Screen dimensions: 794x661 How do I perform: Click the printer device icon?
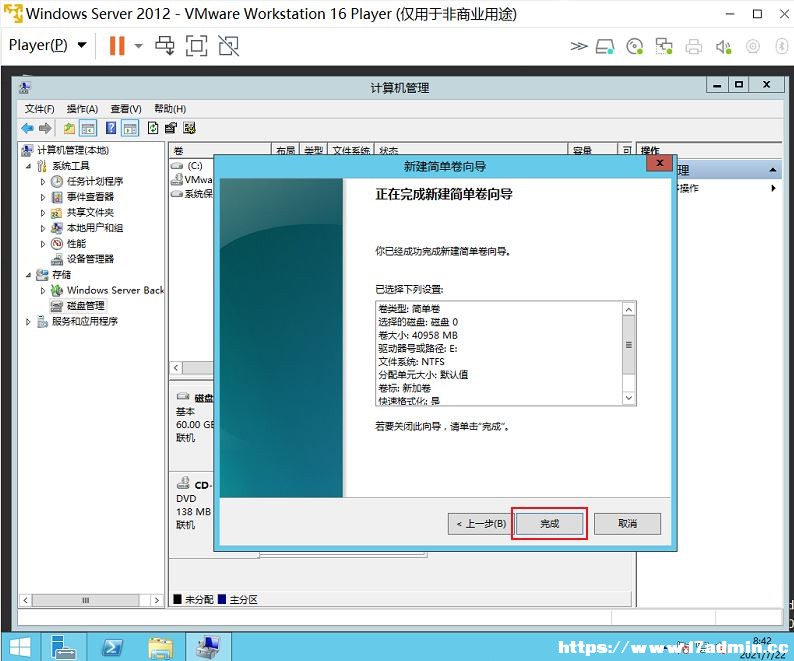point(694,47)
